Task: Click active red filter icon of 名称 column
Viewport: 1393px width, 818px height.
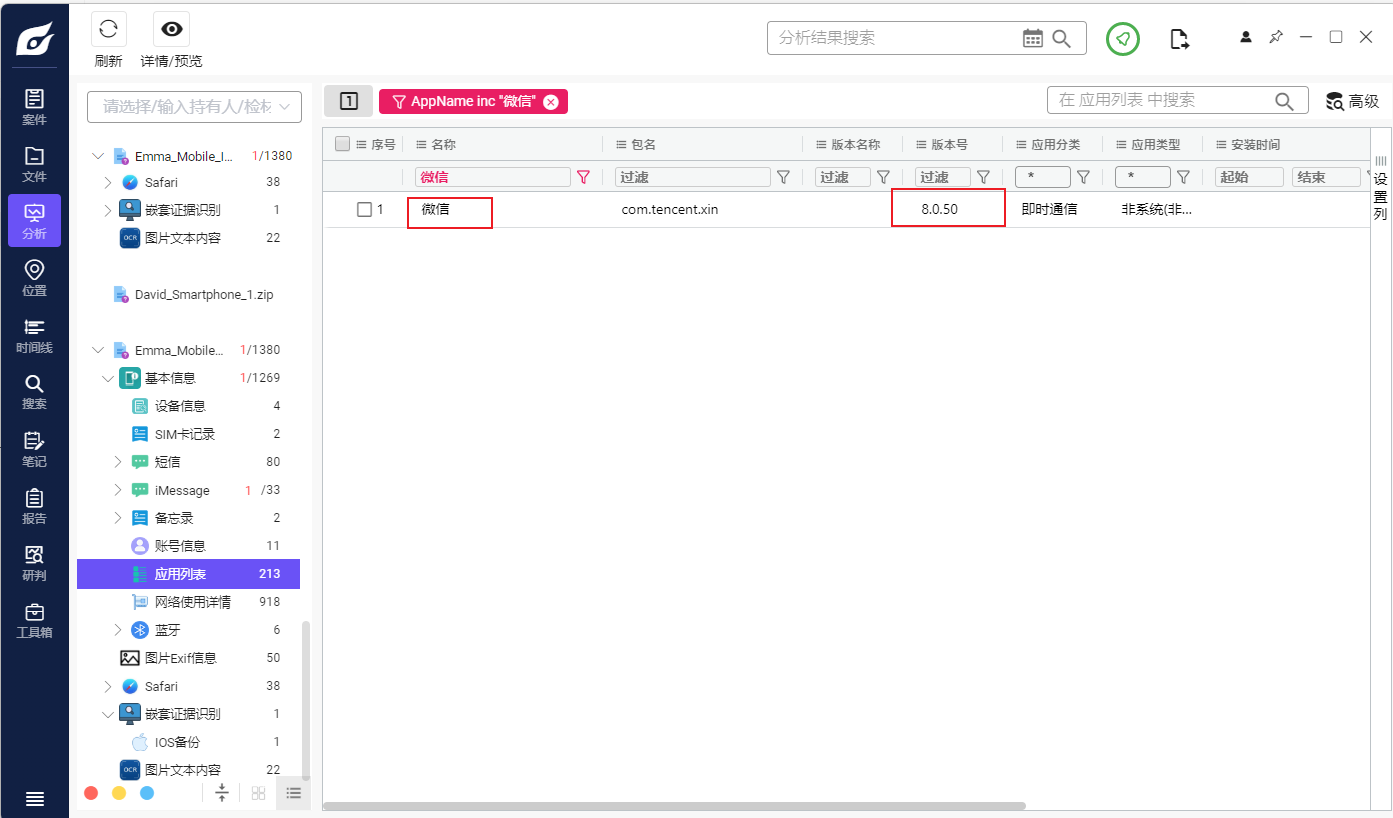Action: coord(584,177)
